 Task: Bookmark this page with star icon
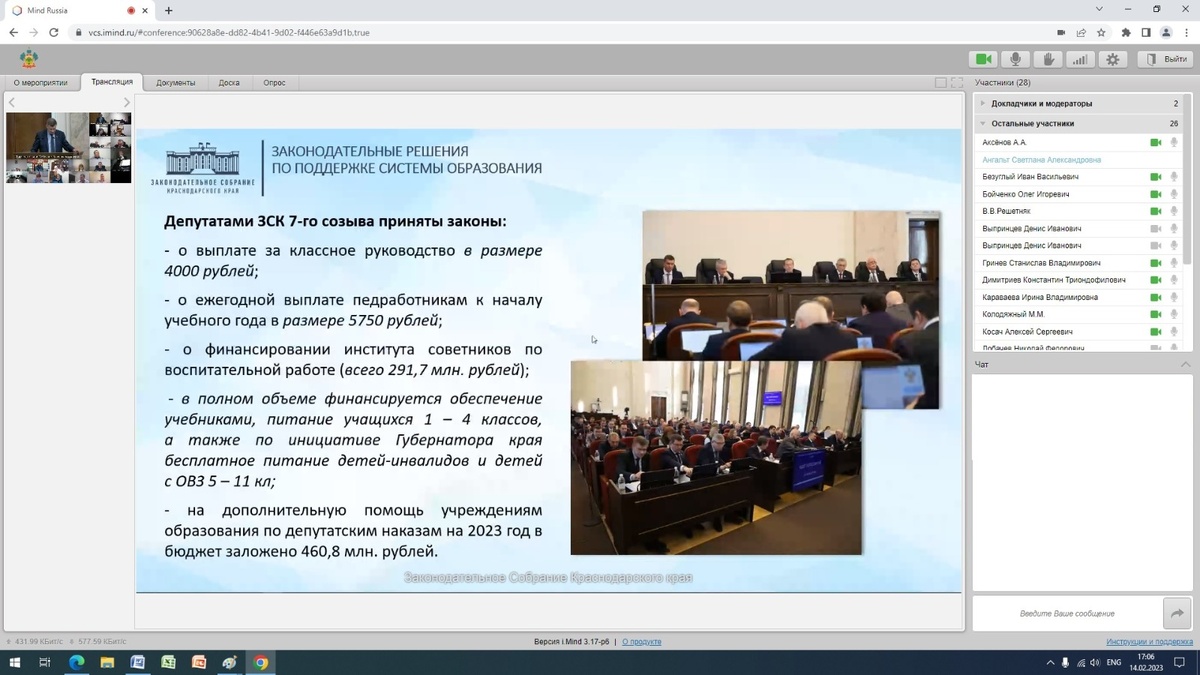1101,32
